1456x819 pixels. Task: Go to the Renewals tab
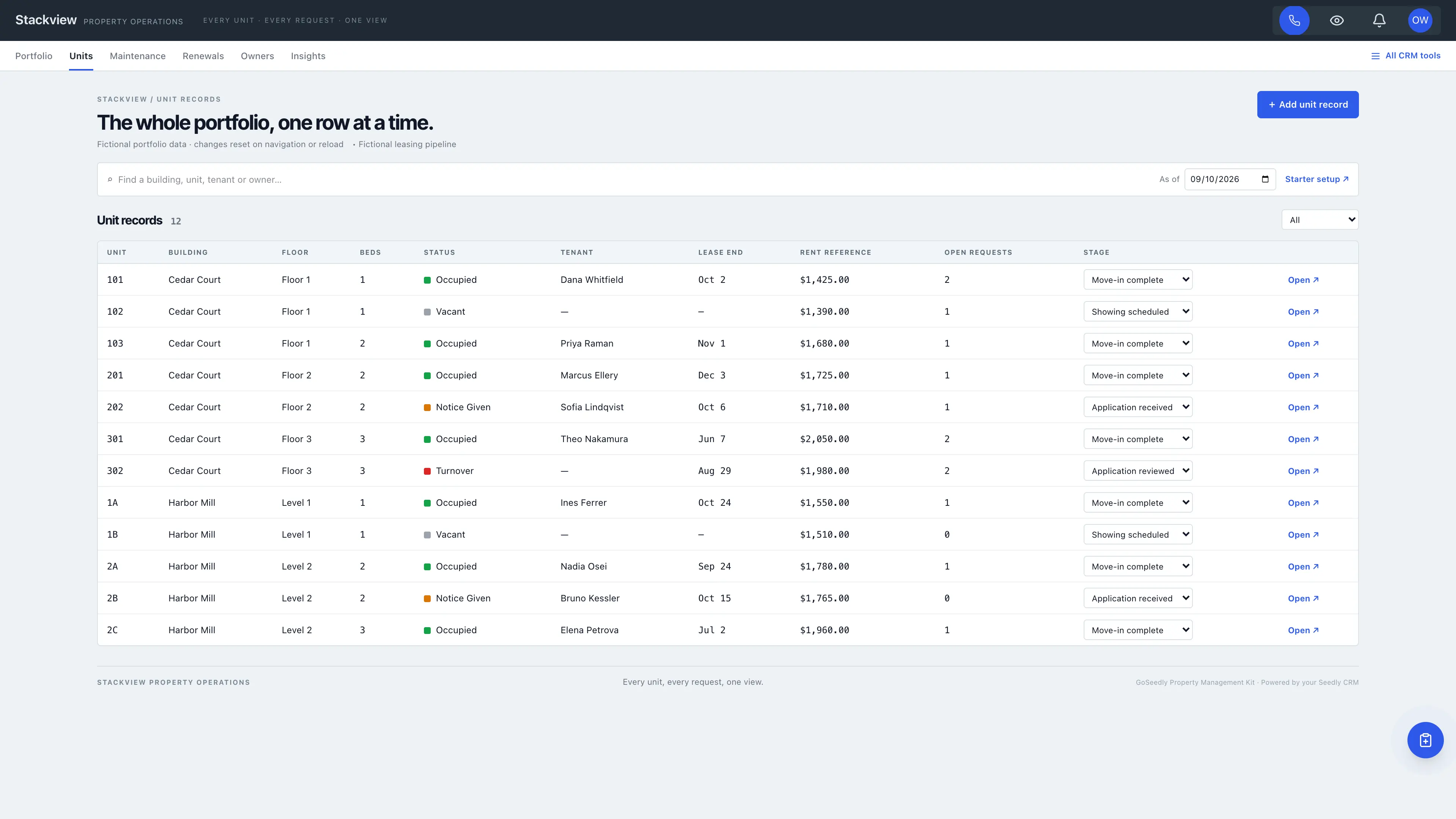click(203, 56)
